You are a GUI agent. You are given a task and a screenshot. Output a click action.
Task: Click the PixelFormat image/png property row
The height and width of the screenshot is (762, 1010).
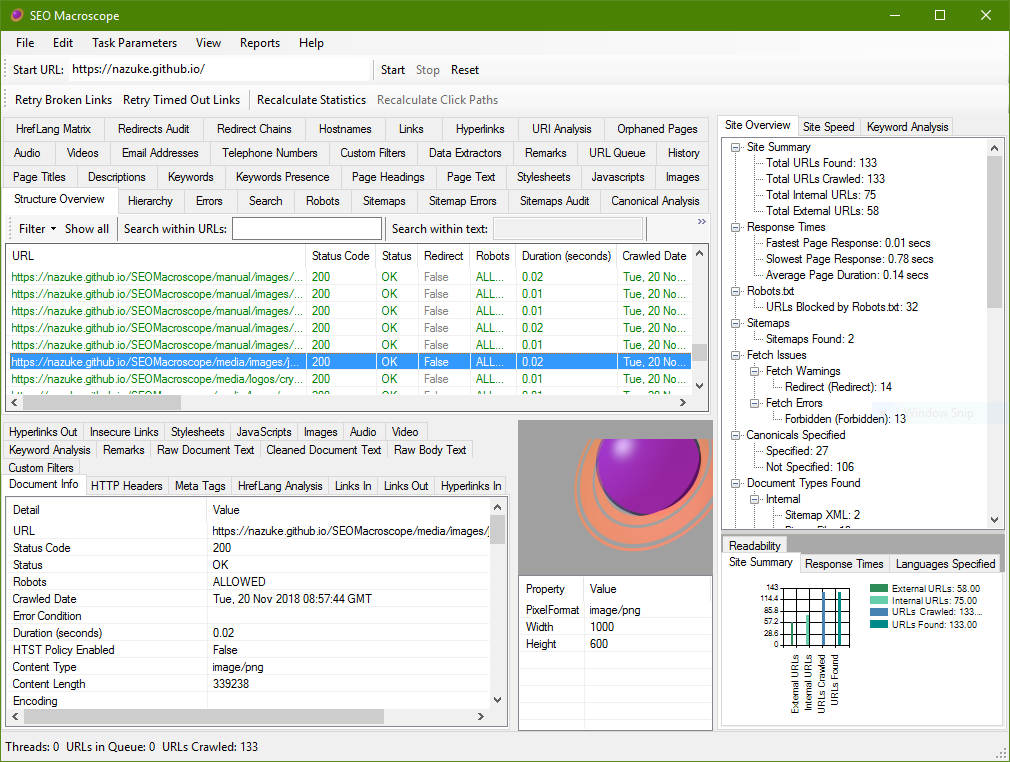615,610
